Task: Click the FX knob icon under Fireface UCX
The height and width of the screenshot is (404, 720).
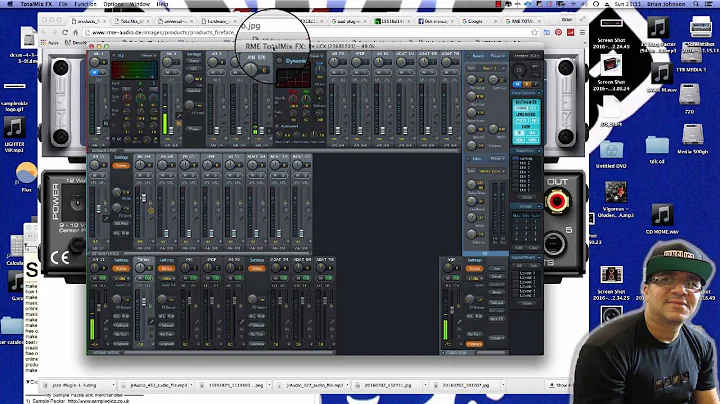Action: coord(519,70)
